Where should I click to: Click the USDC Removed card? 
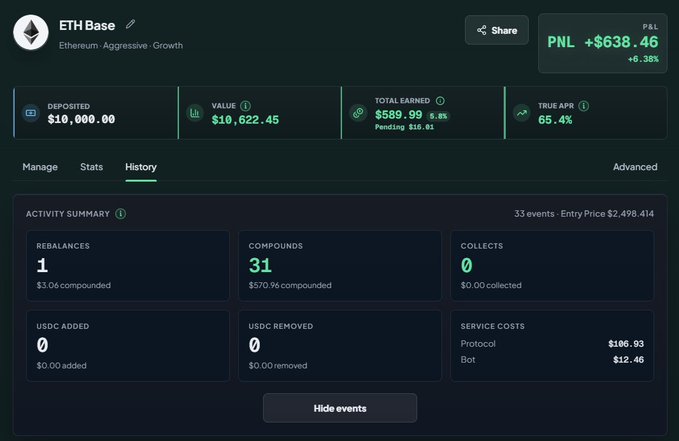point(340,346)
